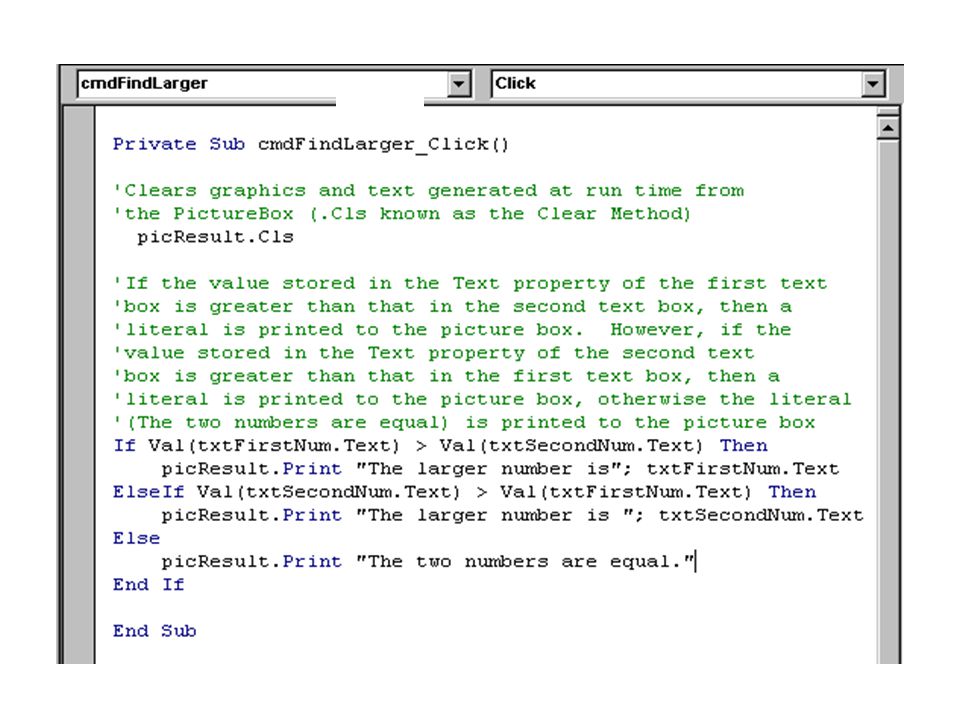The height and width of the screenshot is (720, 960).
Task: Click the 'End Sub' line
Action: click(154, 631)
